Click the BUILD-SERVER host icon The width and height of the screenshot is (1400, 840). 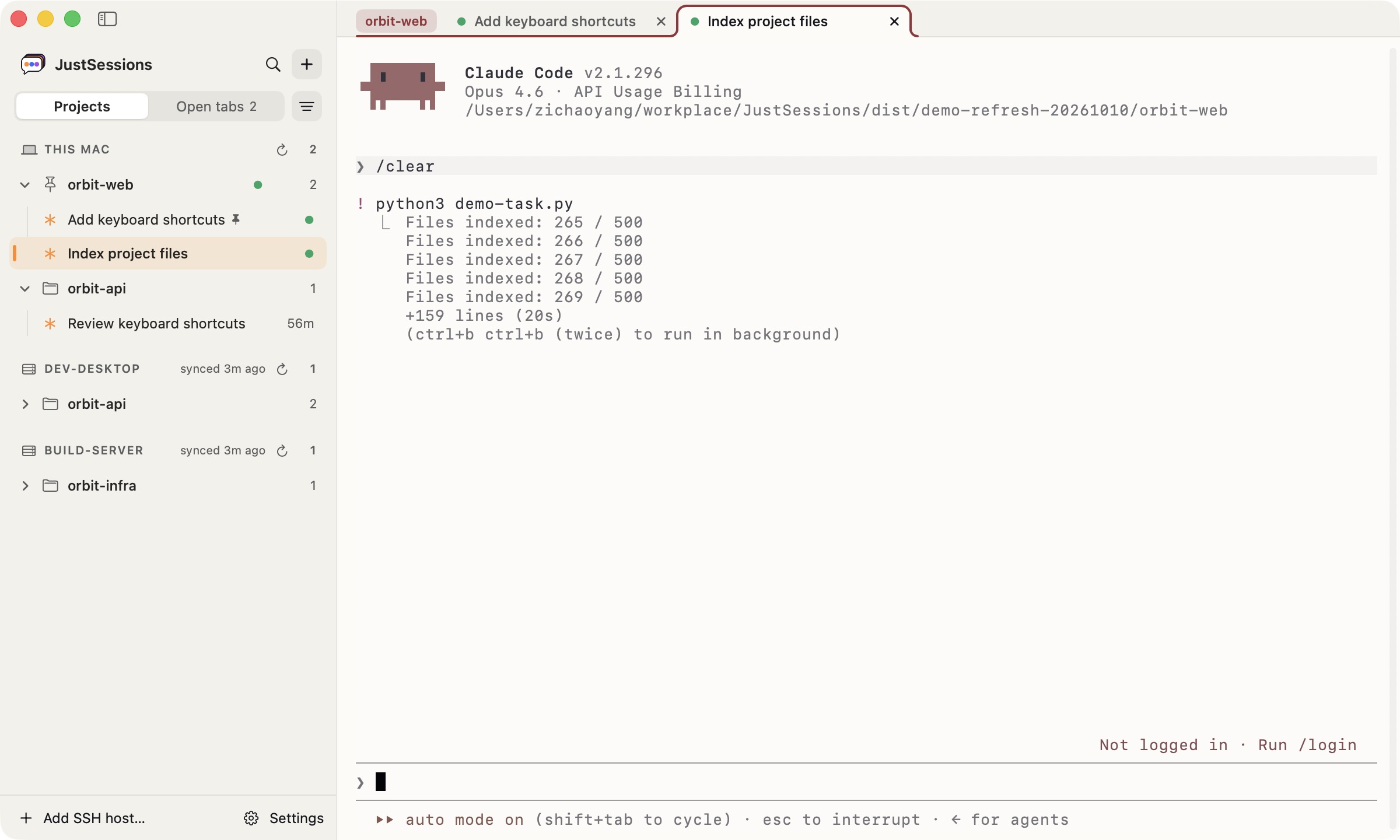pos(29,451)
